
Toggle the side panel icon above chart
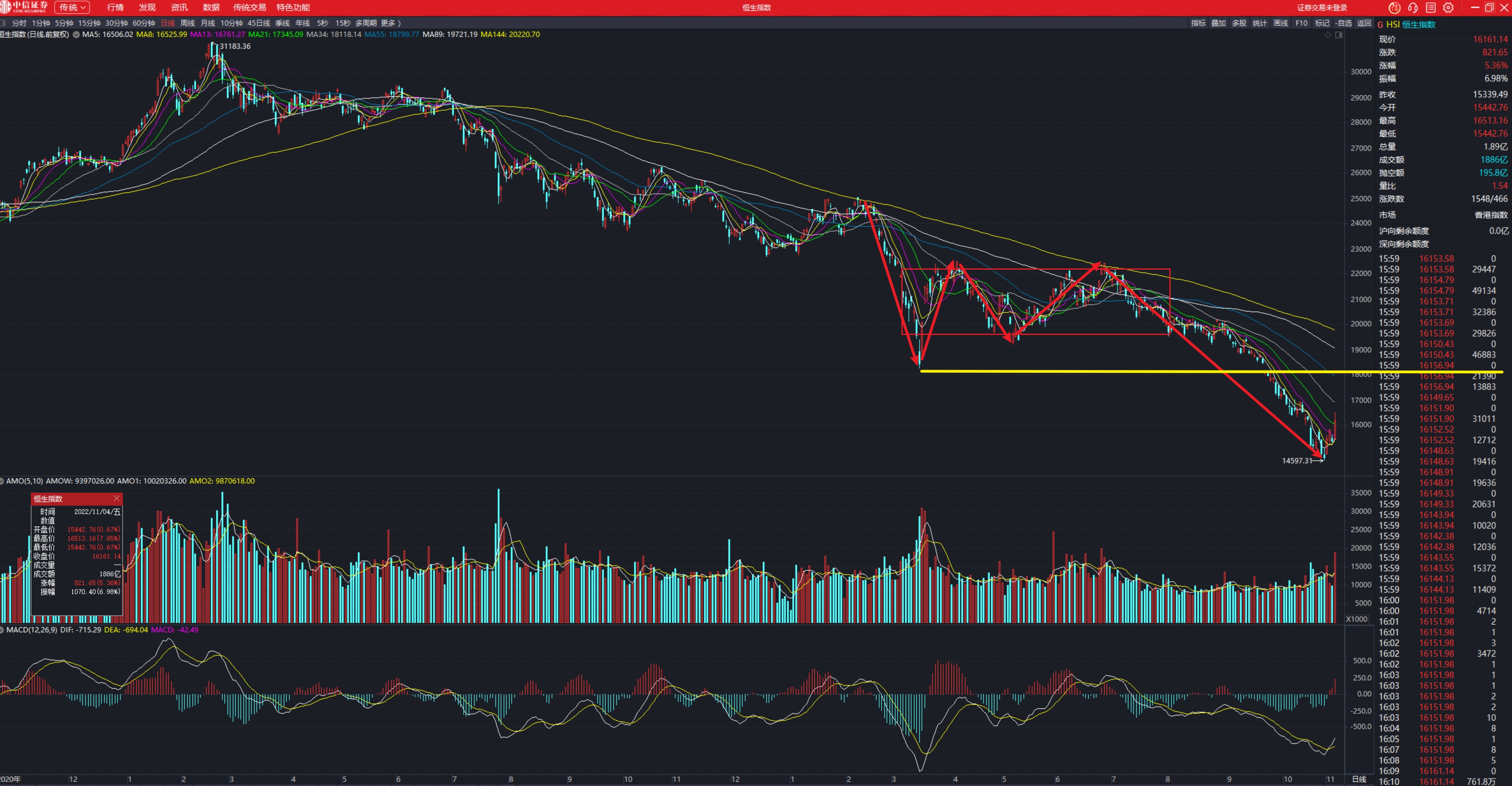point(1339,35)
